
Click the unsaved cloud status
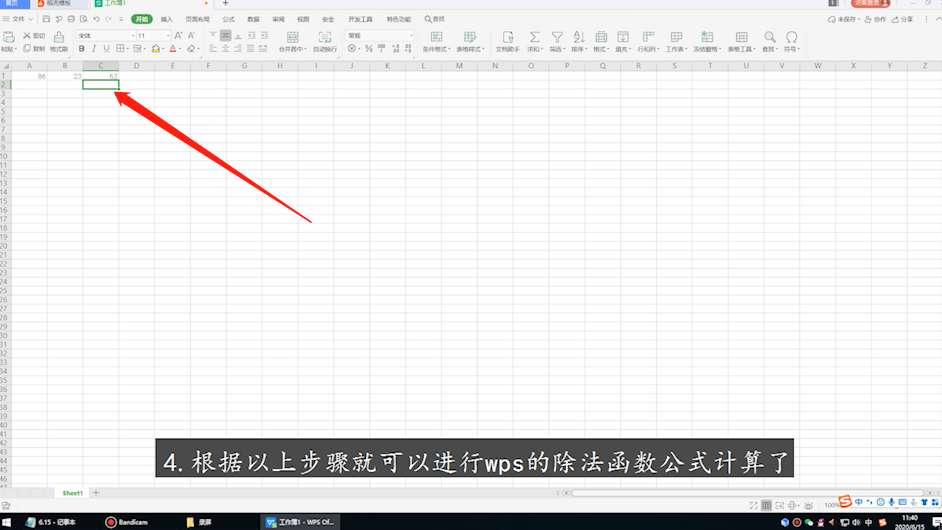pos(843,19)
